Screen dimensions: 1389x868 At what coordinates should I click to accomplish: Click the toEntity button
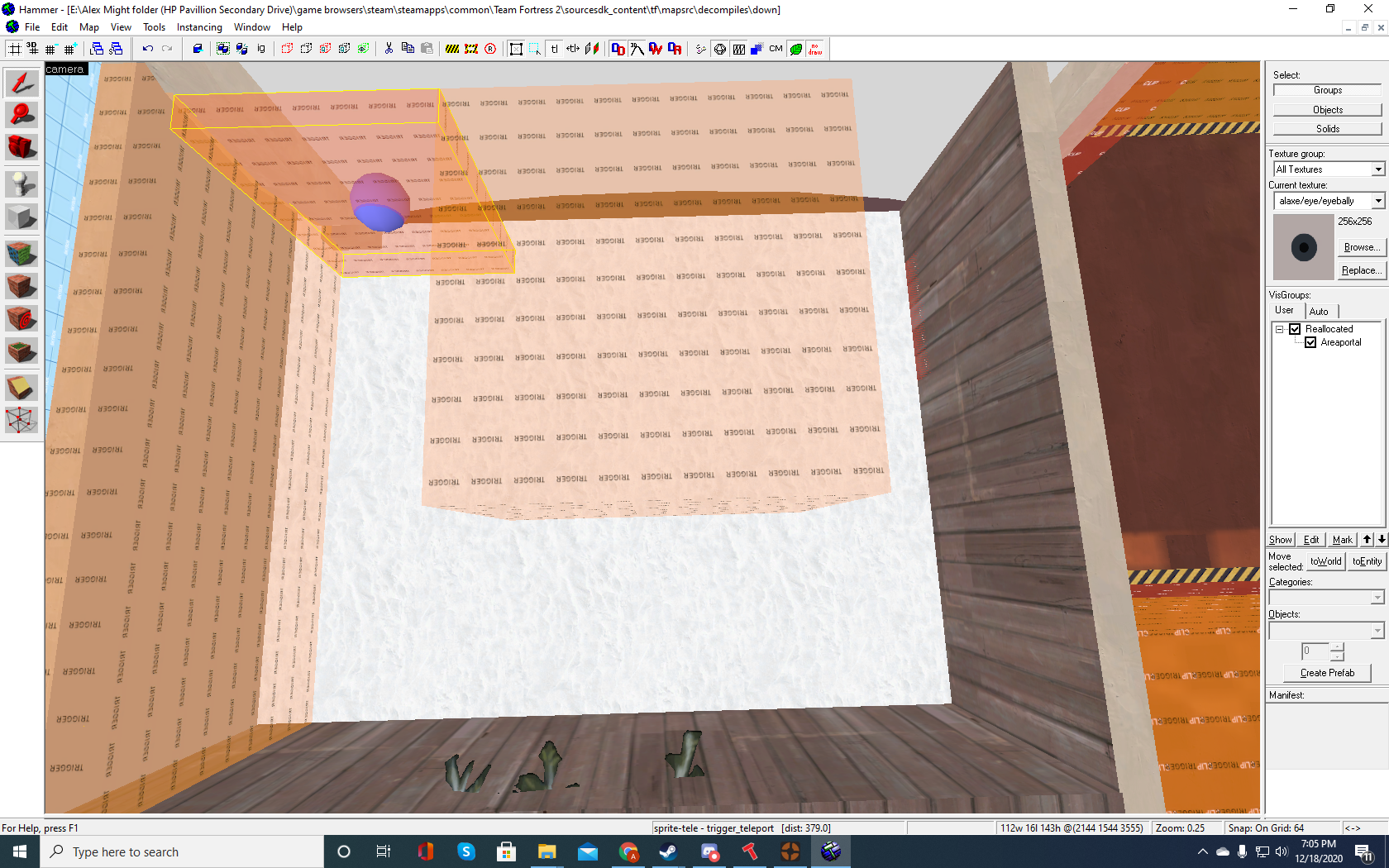click(1367, 561)
